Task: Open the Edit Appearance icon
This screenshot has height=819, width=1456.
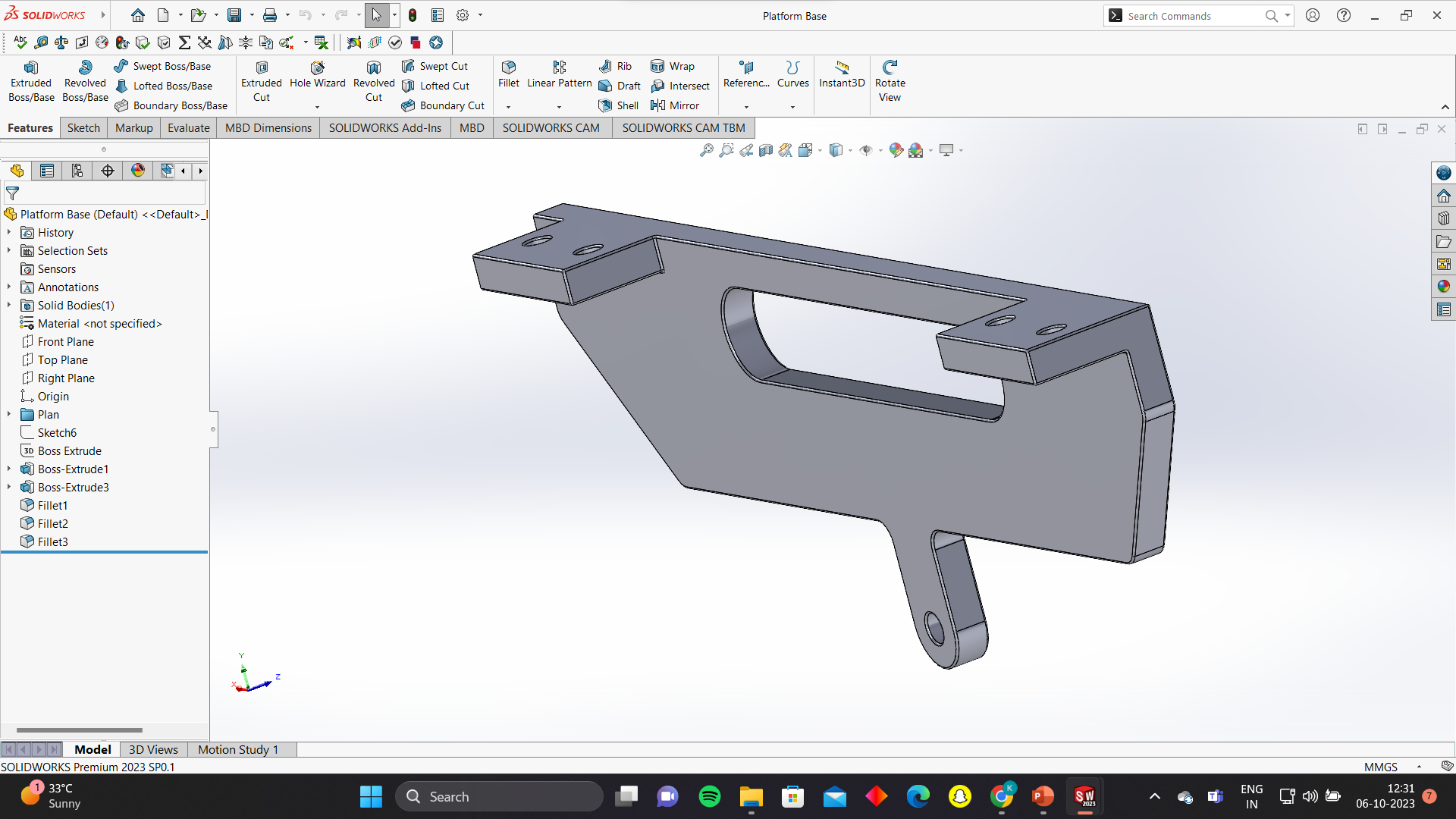Action: (896, 150)
